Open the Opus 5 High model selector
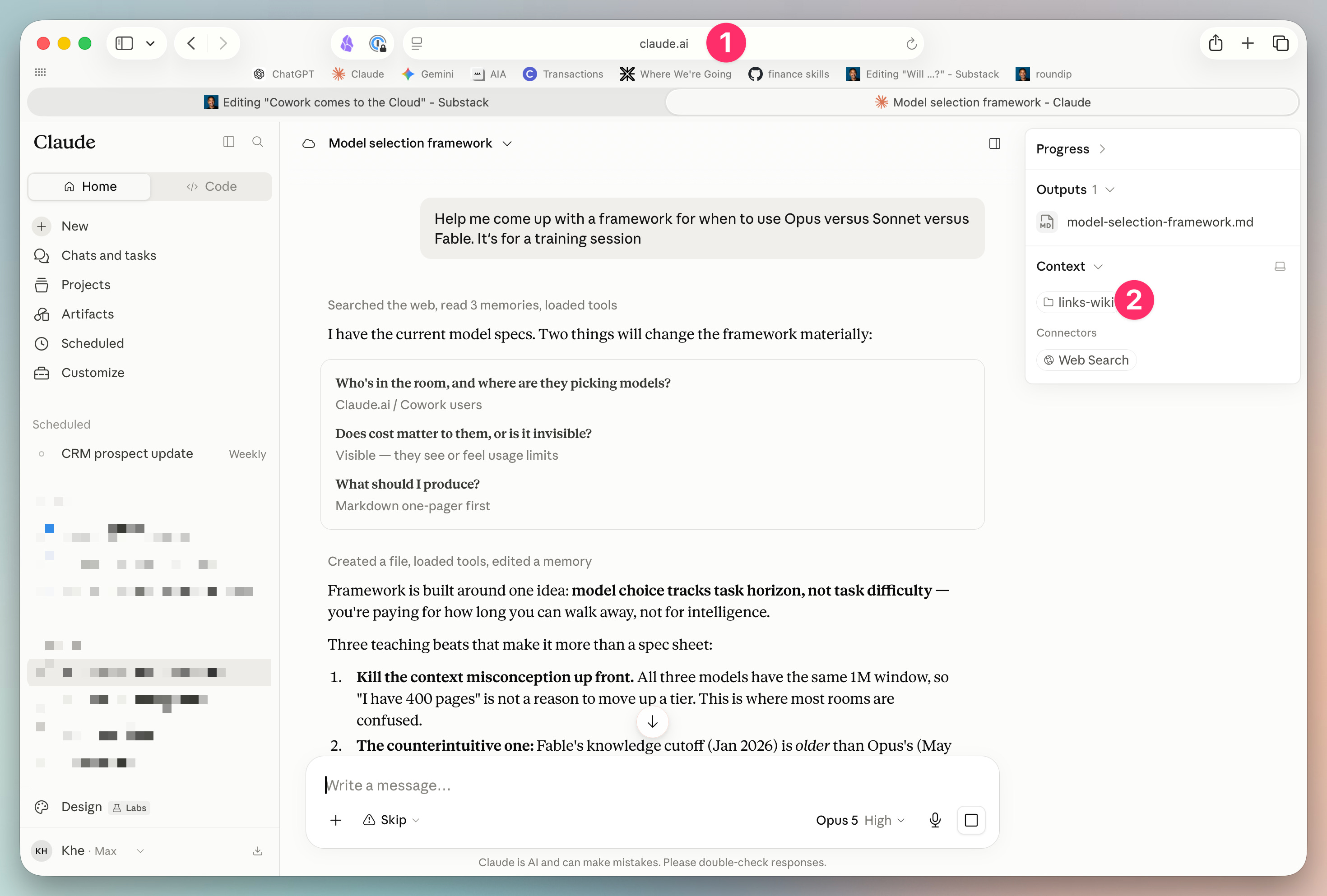The image size is (1327, 896). point(860,820)
